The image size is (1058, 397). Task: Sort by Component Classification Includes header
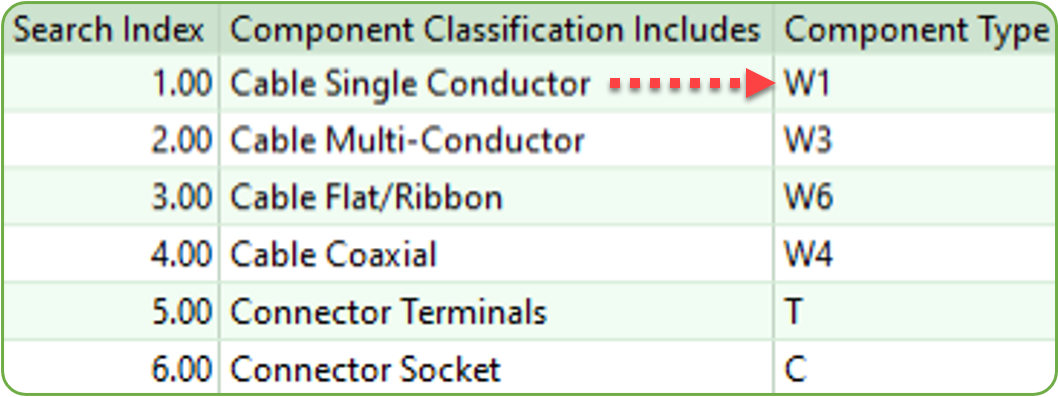click(496, 30)
